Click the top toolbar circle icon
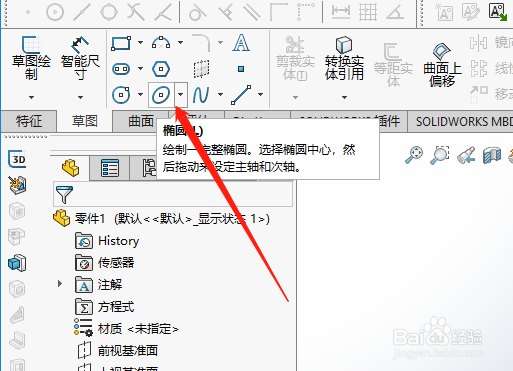This screenshot has width=513, height=371. pyautogui.click(x=55, y=12)
